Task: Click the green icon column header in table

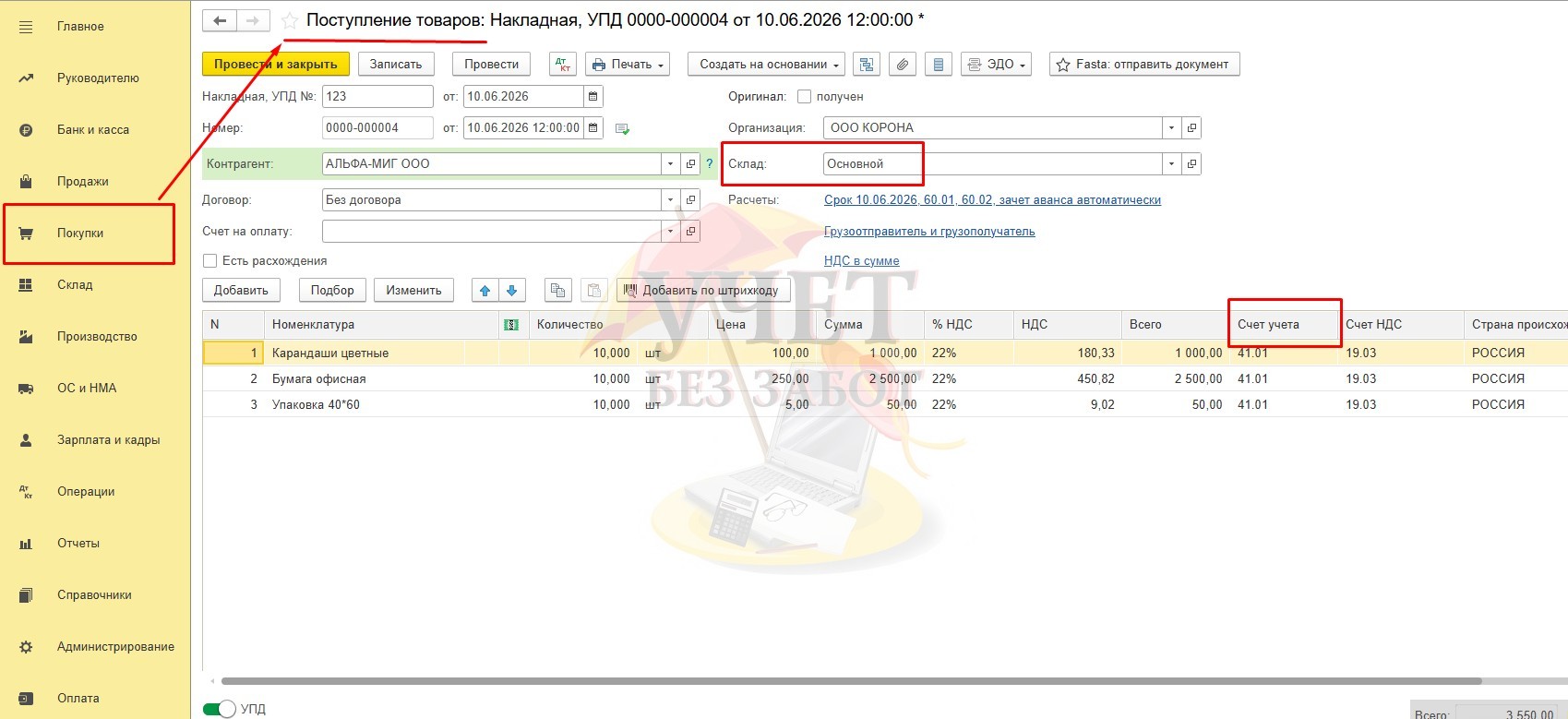Action: [511, 325]
